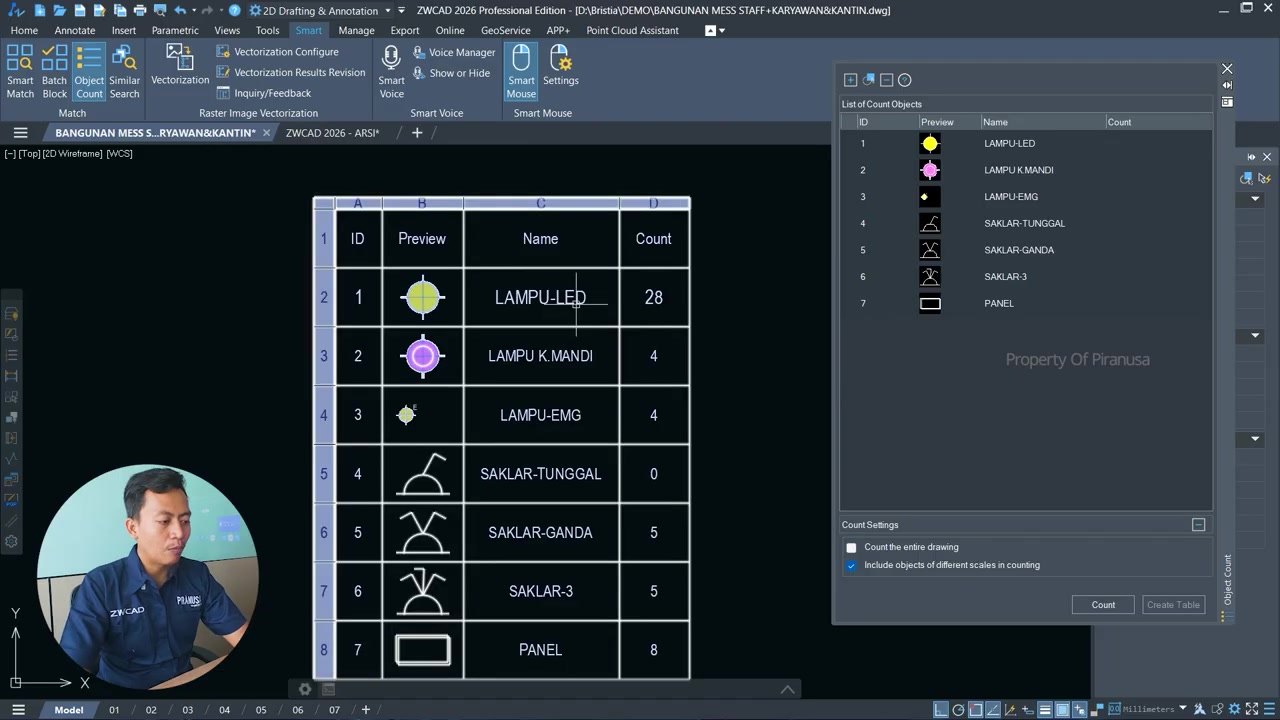Viewport: 1280px width, 720px height.
Task: Click the Print icon in quick access toolbar
Action: point(139,10)
